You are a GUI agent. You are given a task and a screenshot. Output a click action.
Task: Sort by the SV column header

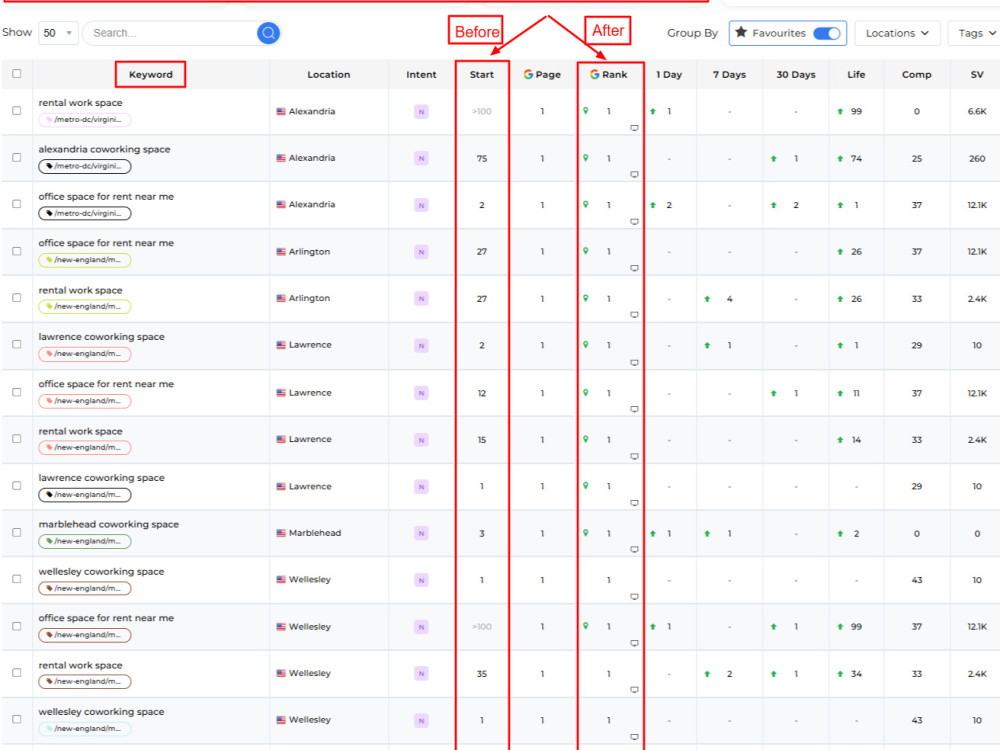(976, 75)
